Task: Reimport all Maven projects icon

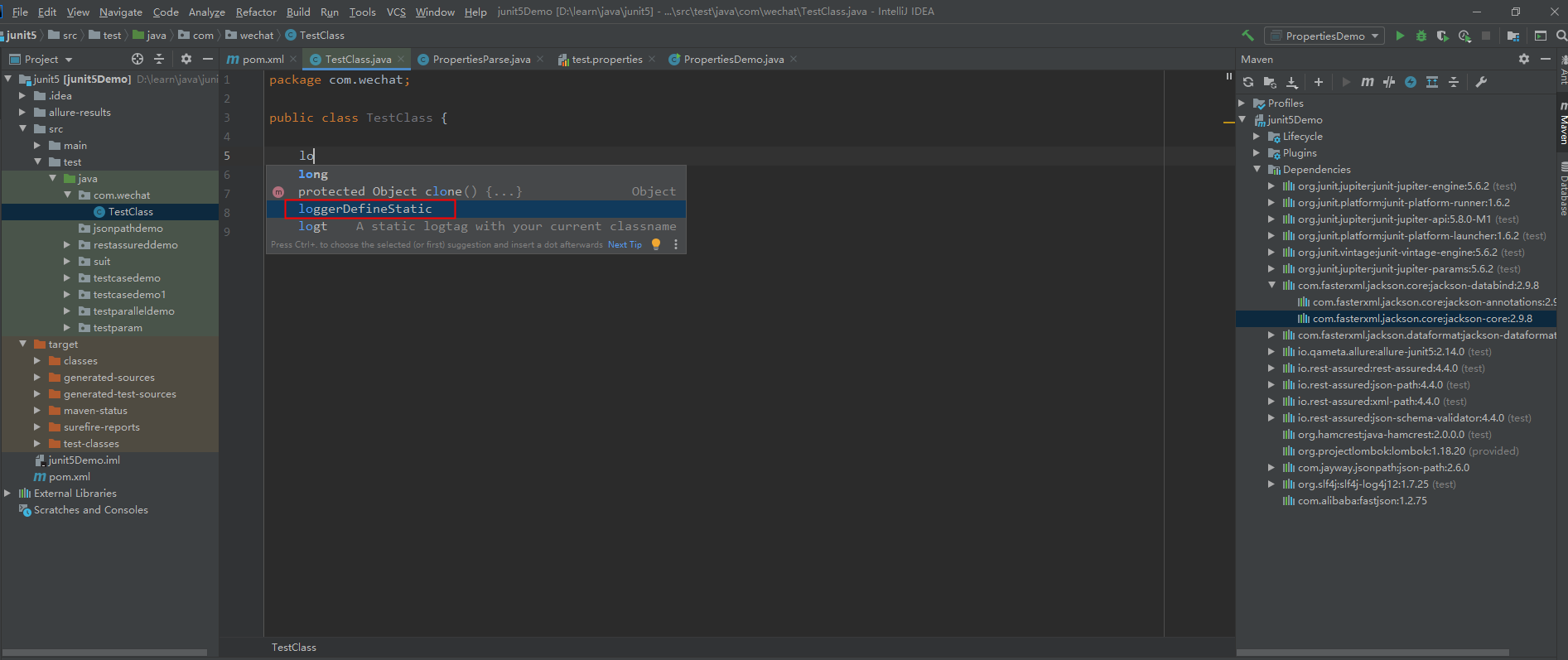Action: coord(1248,82)
